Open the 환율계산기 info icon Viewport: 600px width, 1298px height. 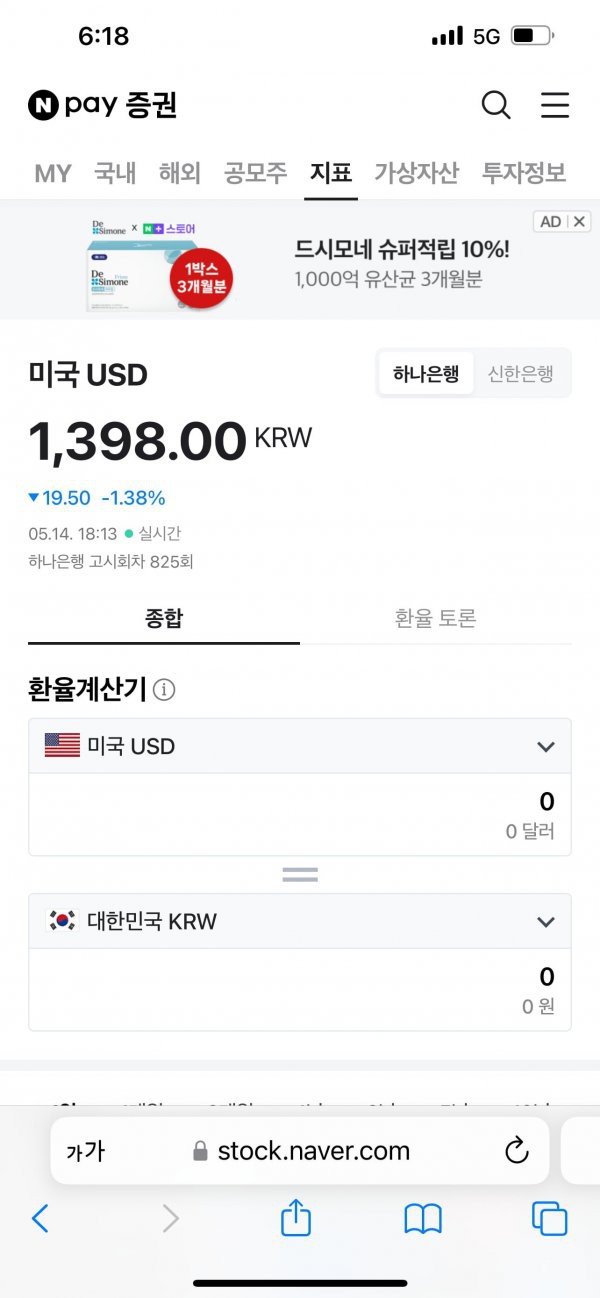[164, 689]
